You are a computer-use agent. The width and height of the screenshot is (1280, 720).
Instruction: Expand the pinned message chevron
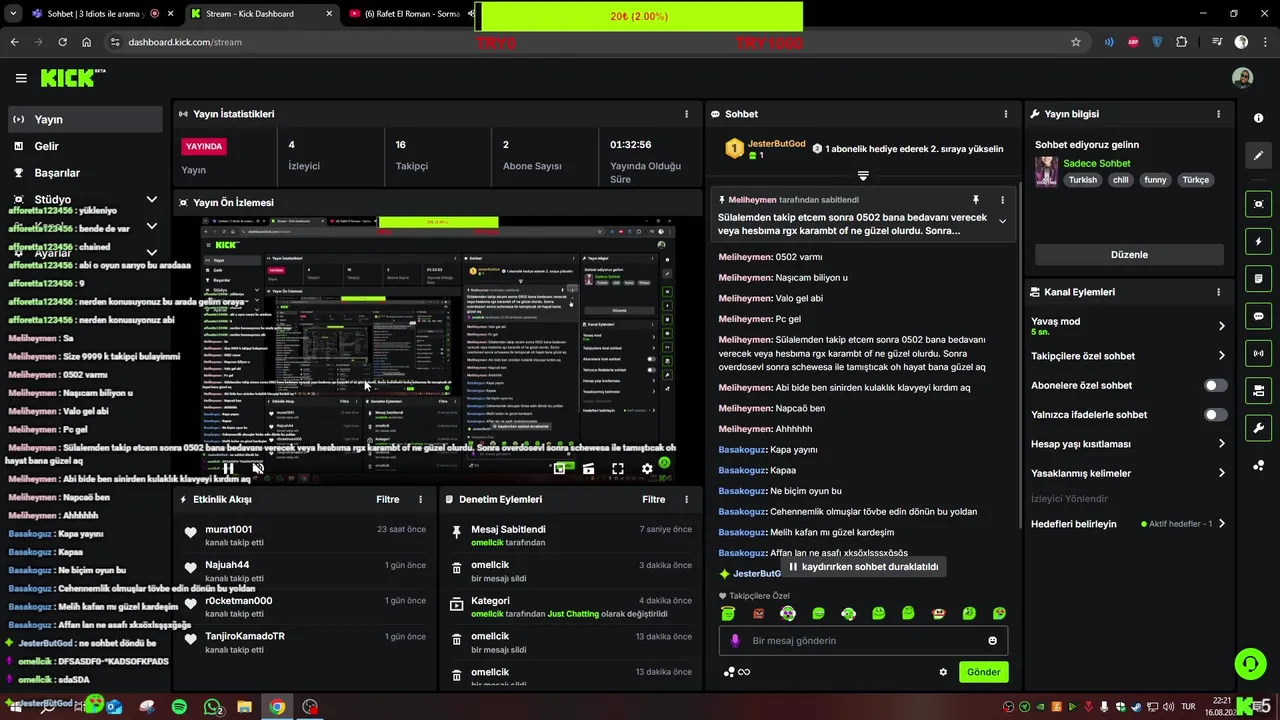coord(1002,222)
